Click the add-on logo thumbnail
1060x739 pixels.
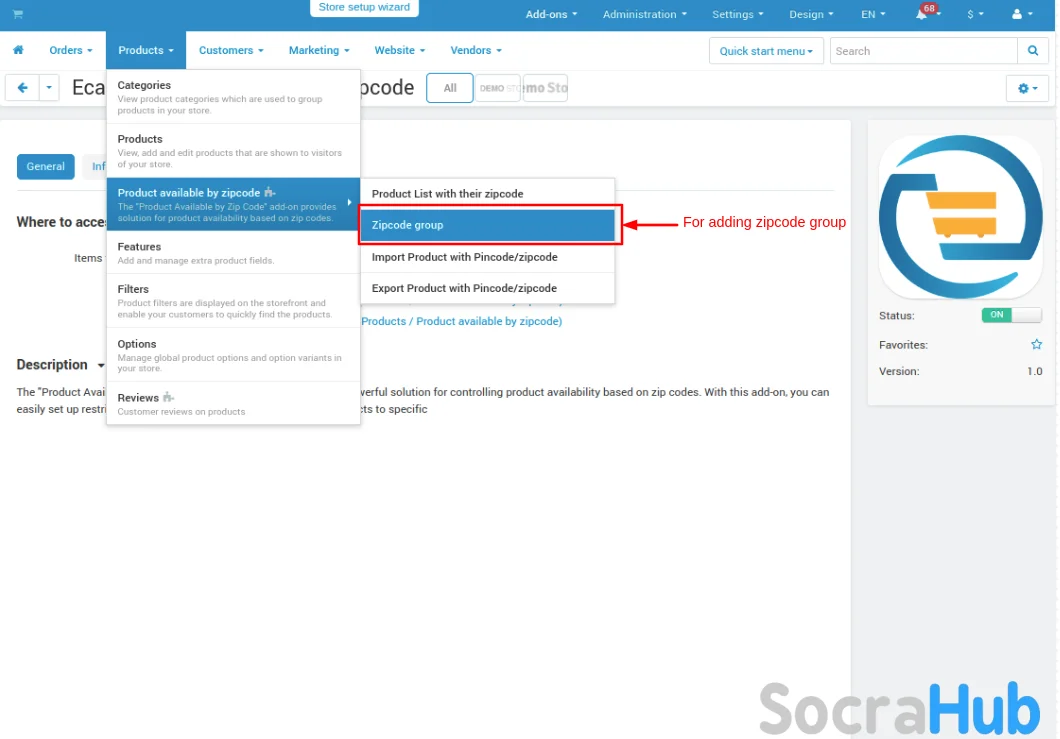pos(960,217)
